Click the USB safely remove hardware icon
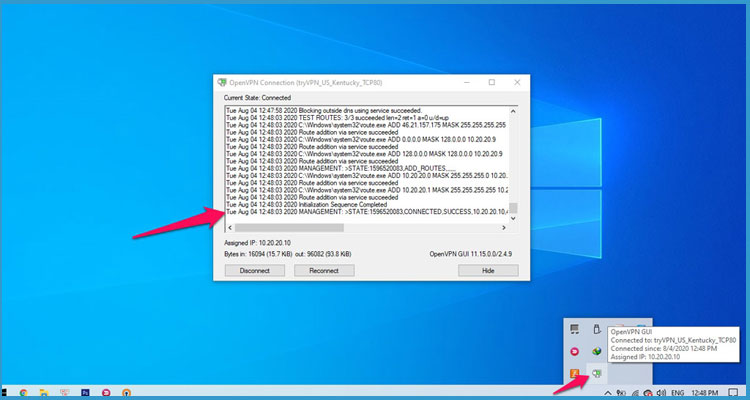Screen dimensions: 750x400 pyautogui.click(x=597, y=327)
